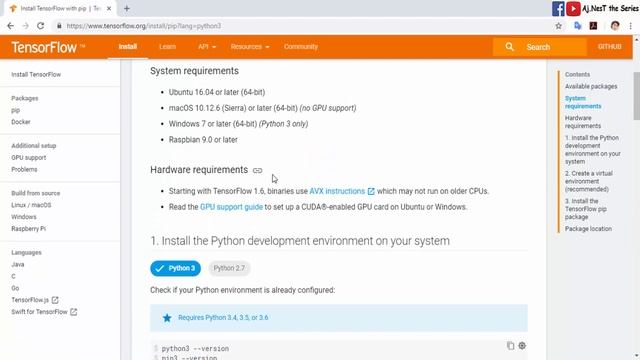The width and height of the screenshot is (640, 360).
Task: Click the browser forward arrow
Action: [25, 26]
